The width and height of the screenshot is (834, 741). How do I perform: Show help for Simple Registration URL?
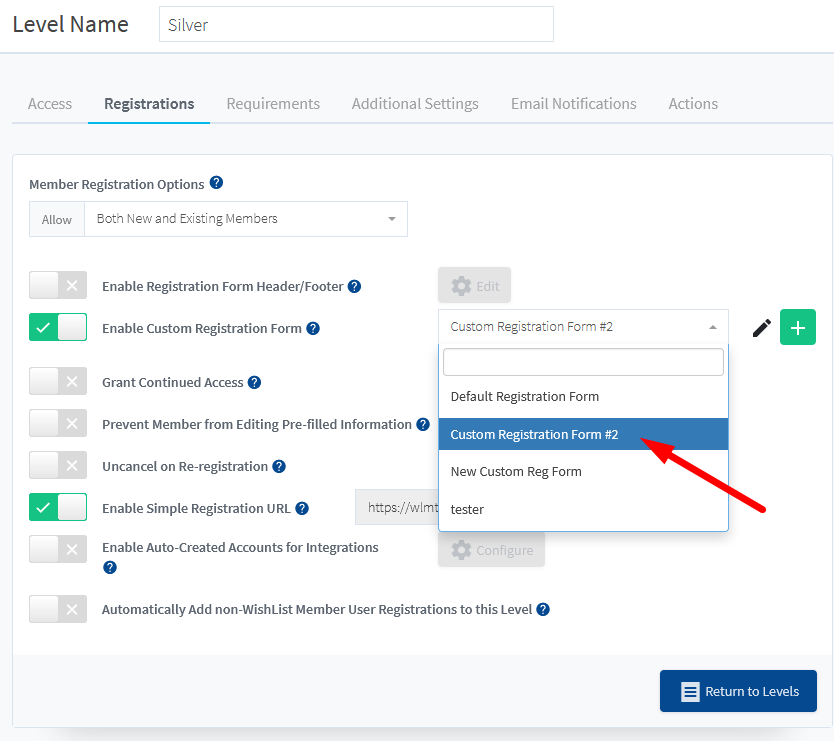pyautogui.click(x=302, y=508)
